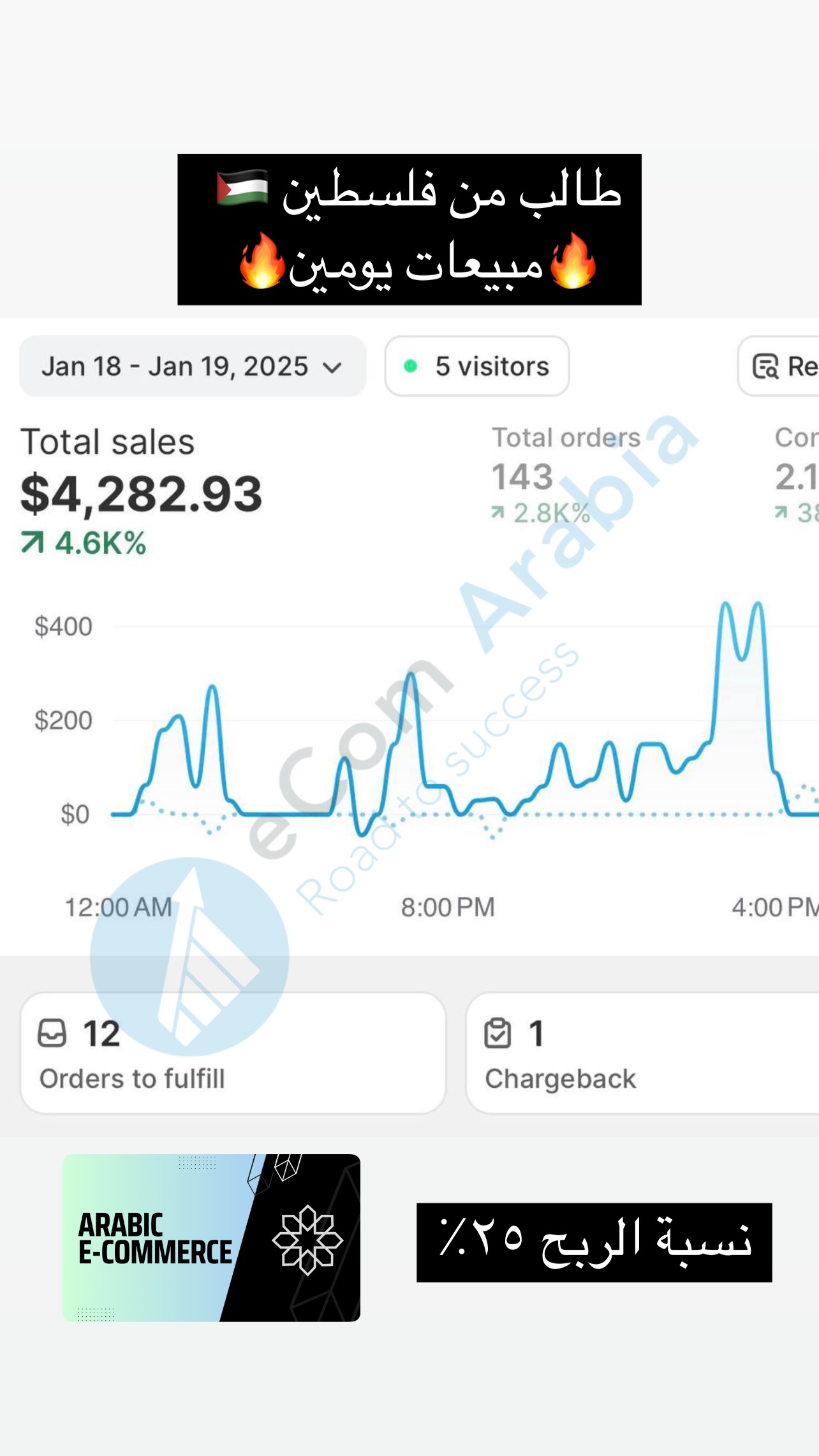Click the Palestinian flag emoji in the banner
Screen dimensions: 819x1456
242,188
